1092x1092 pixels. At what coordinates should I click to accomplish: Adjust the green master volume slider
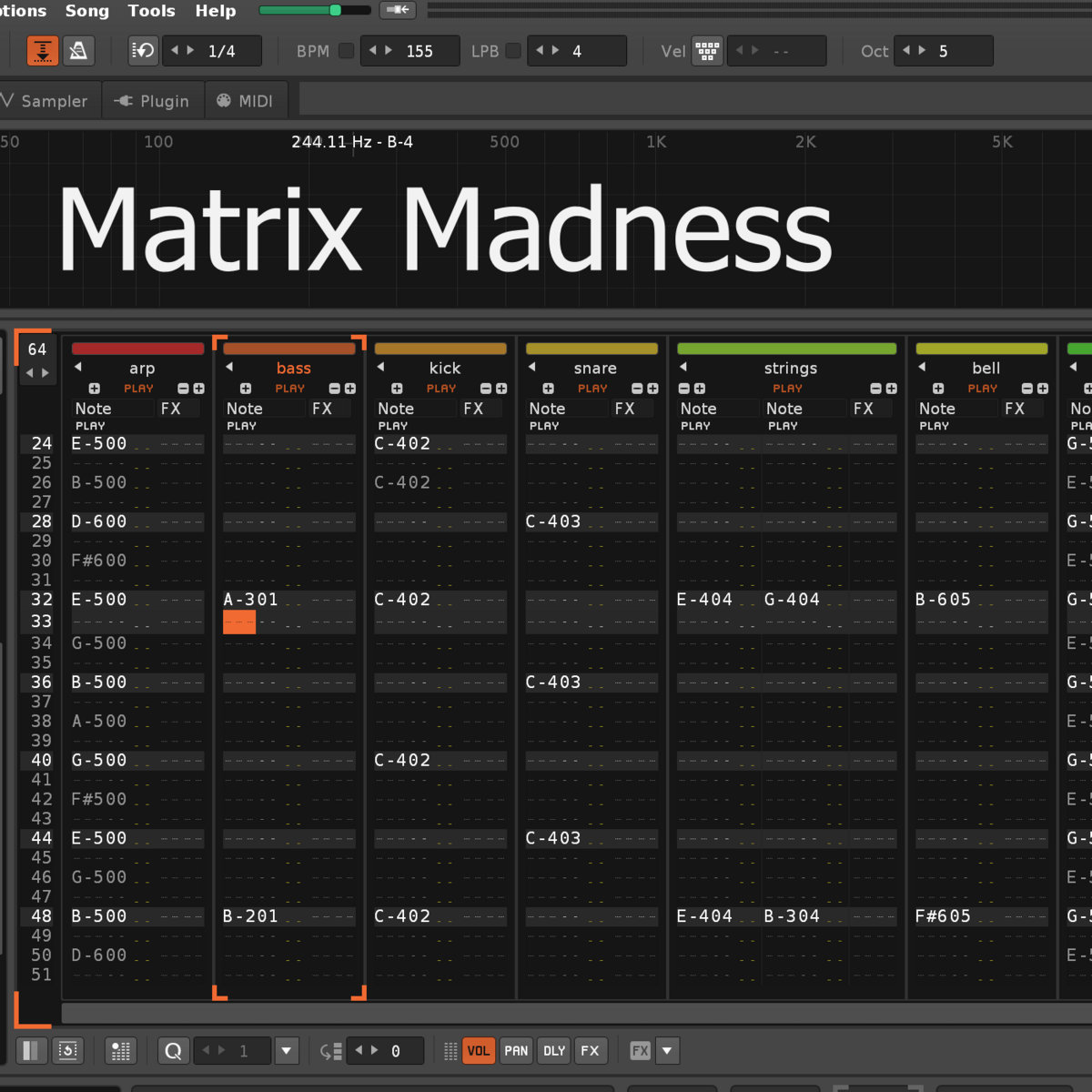[314, 10]
